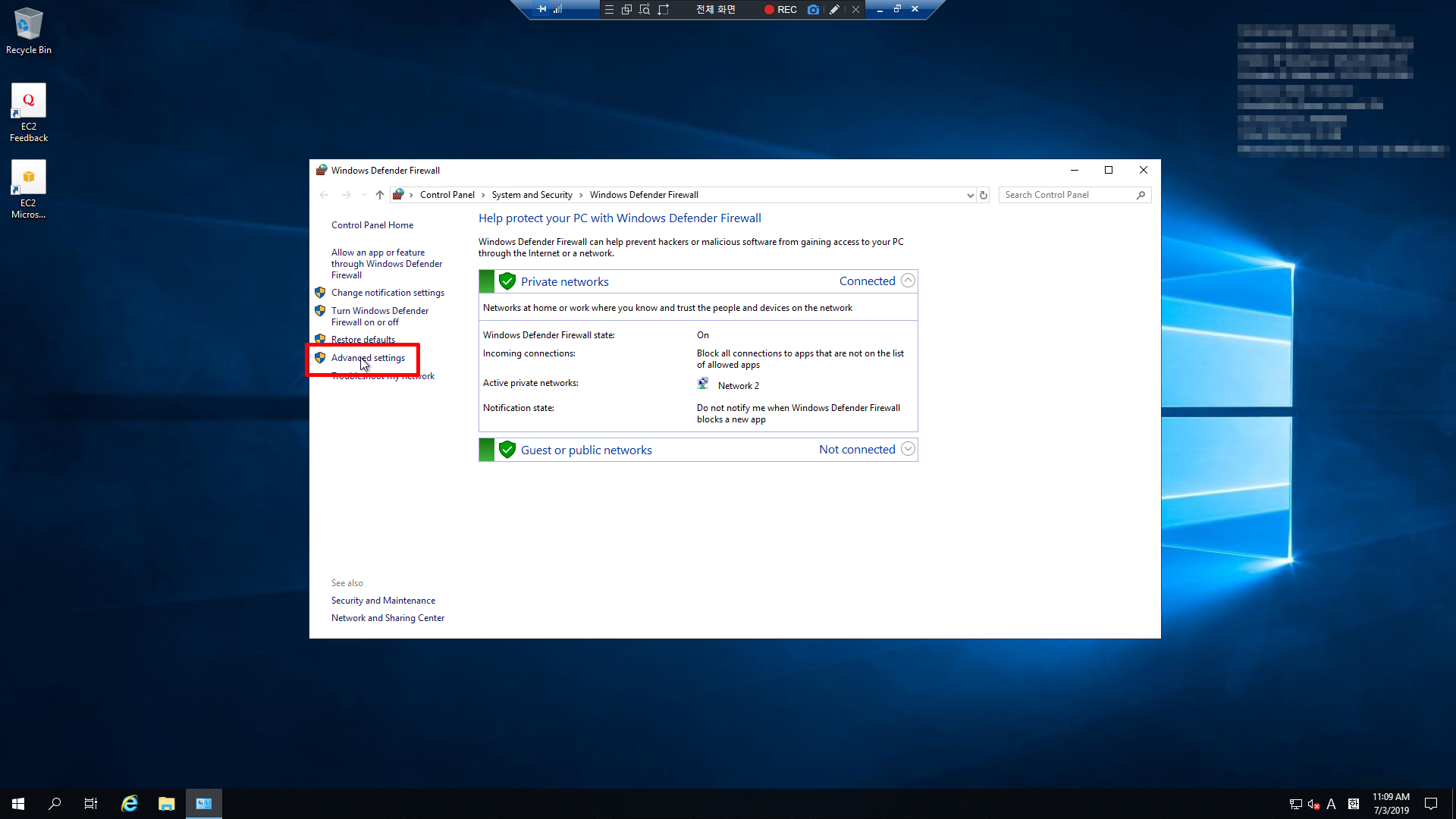
Task: Open File Explorer from taskbar
Action: point(166,804)
